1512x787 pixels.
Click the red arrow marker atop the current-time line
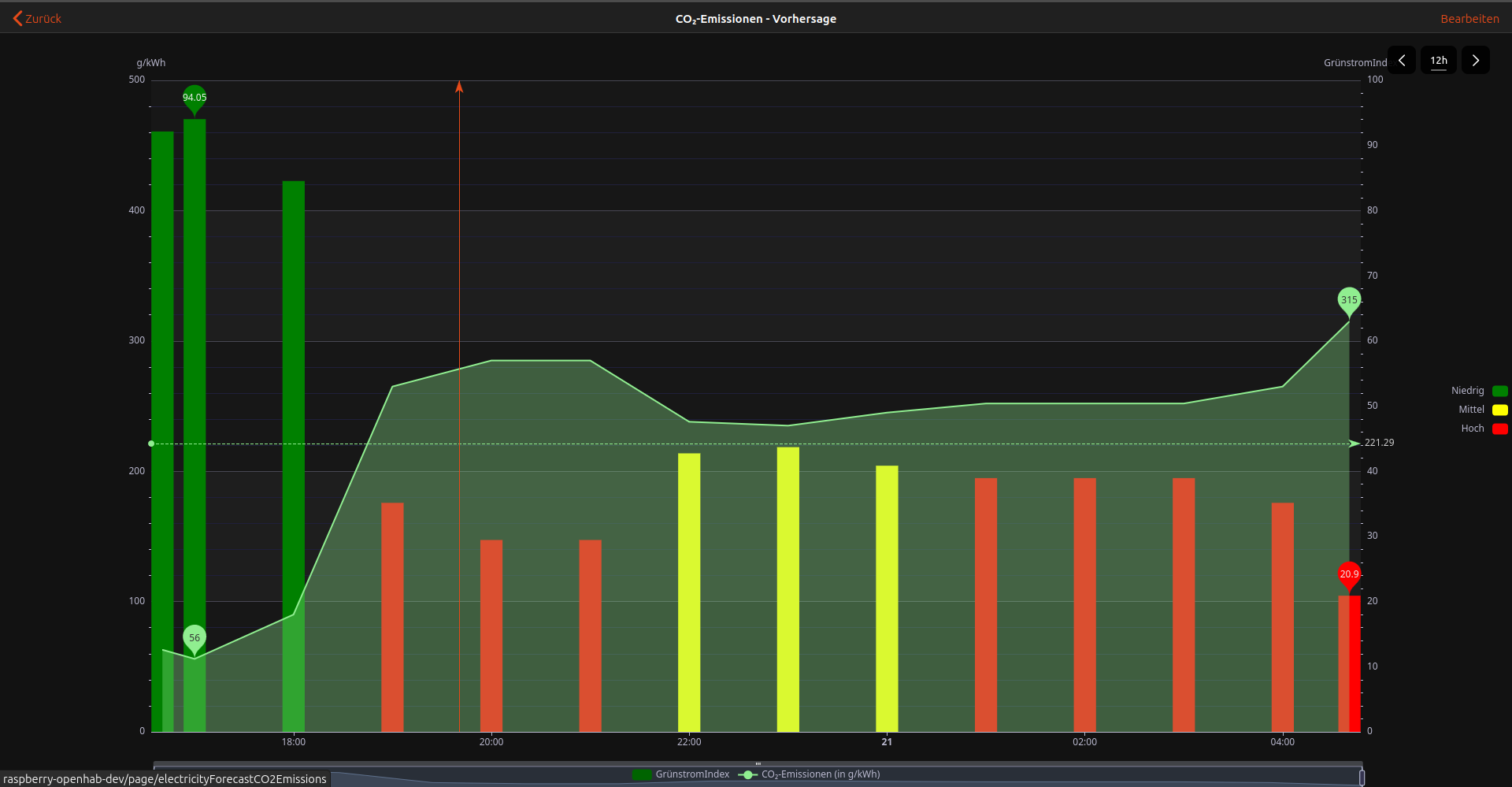(459, 87)
